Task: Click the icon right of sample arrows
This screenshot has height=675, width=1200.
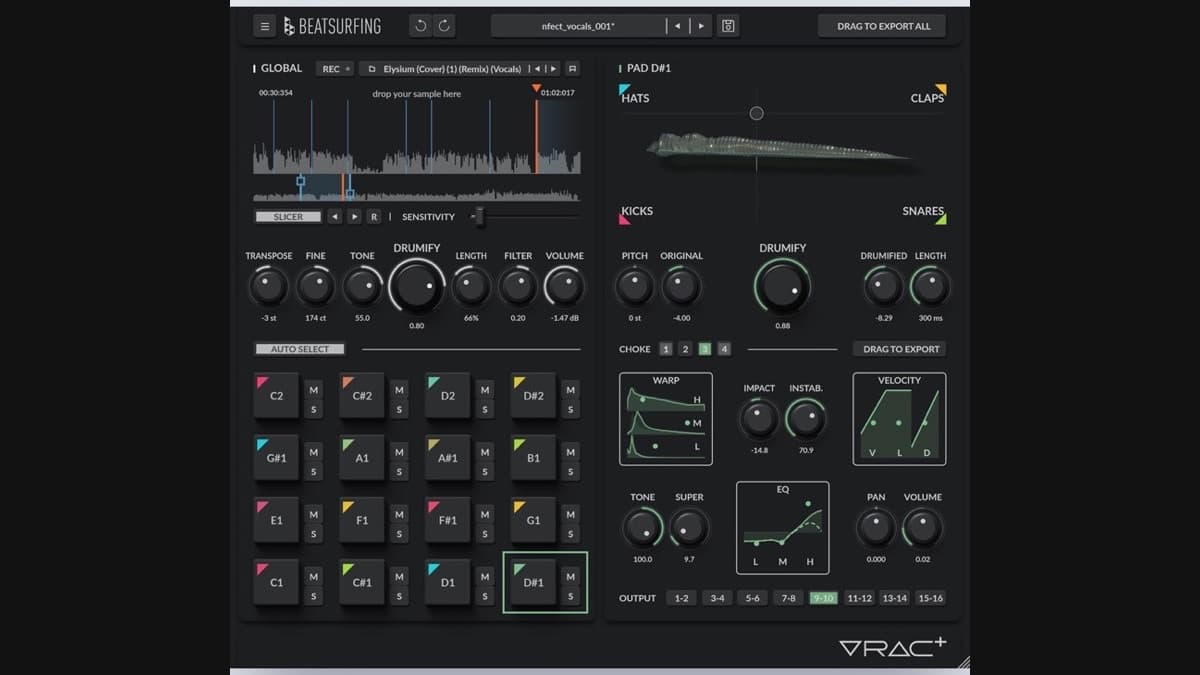Action: [572, 69]
